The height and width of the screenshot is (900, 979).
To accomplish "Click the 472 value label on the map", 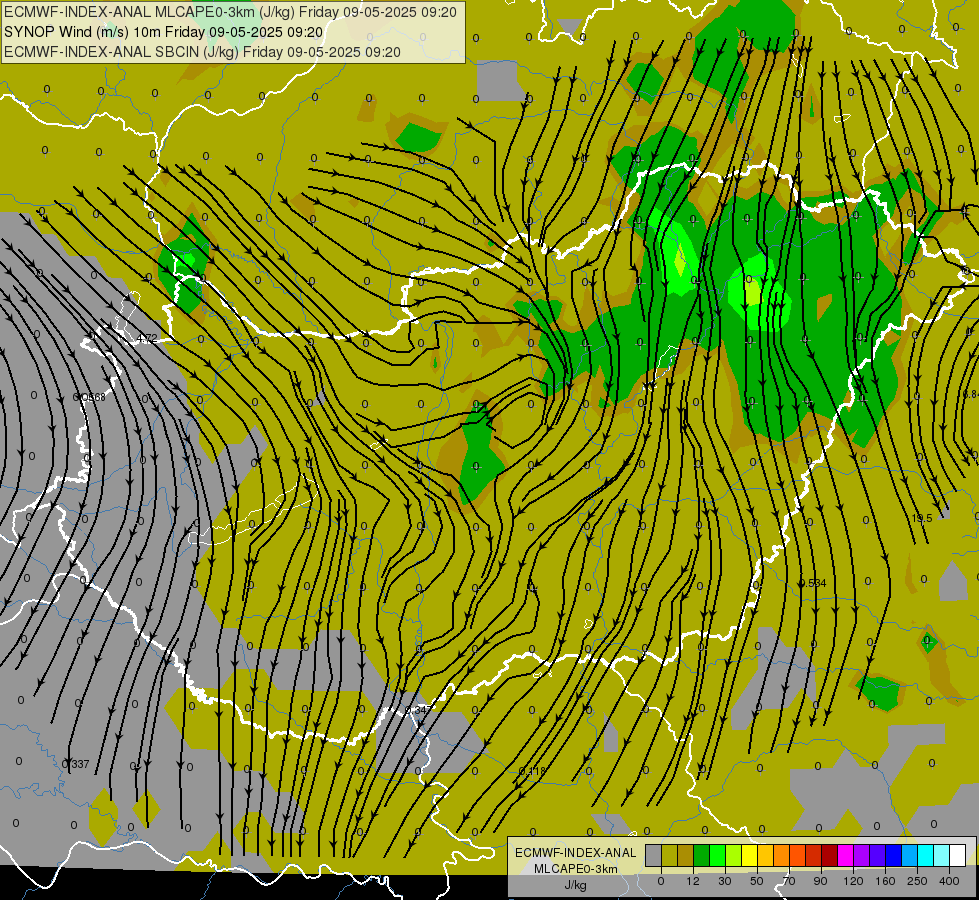I will click(147, 339).
